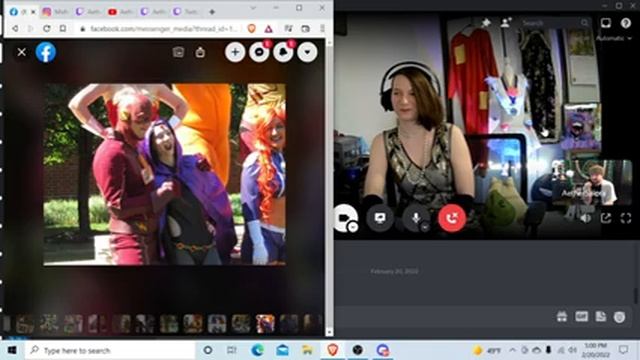
Task: Open the Discord inbox icon
Action: pos(606,23)
